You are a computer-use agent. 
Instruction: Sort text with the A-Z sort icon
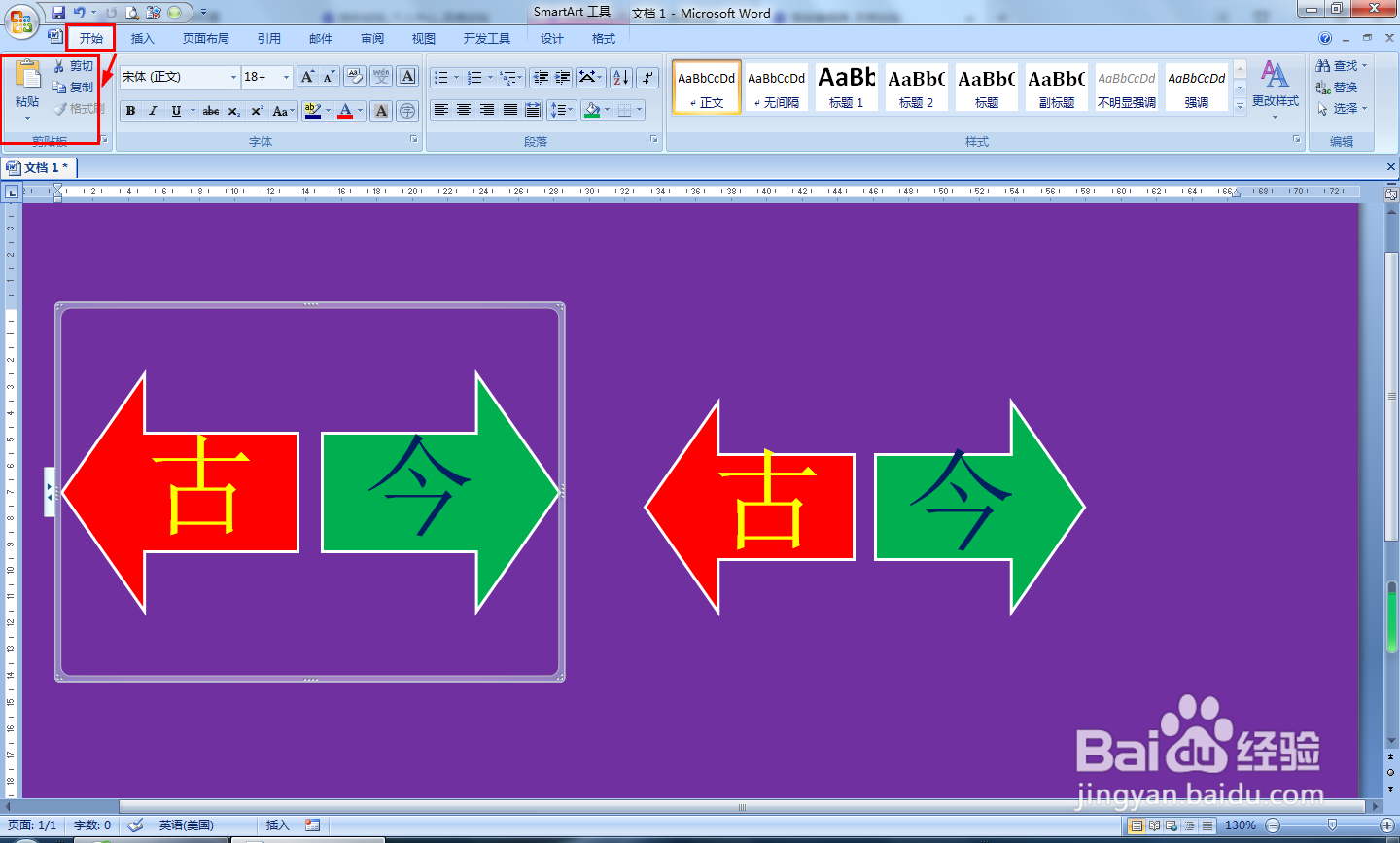[x=621, y=77]
